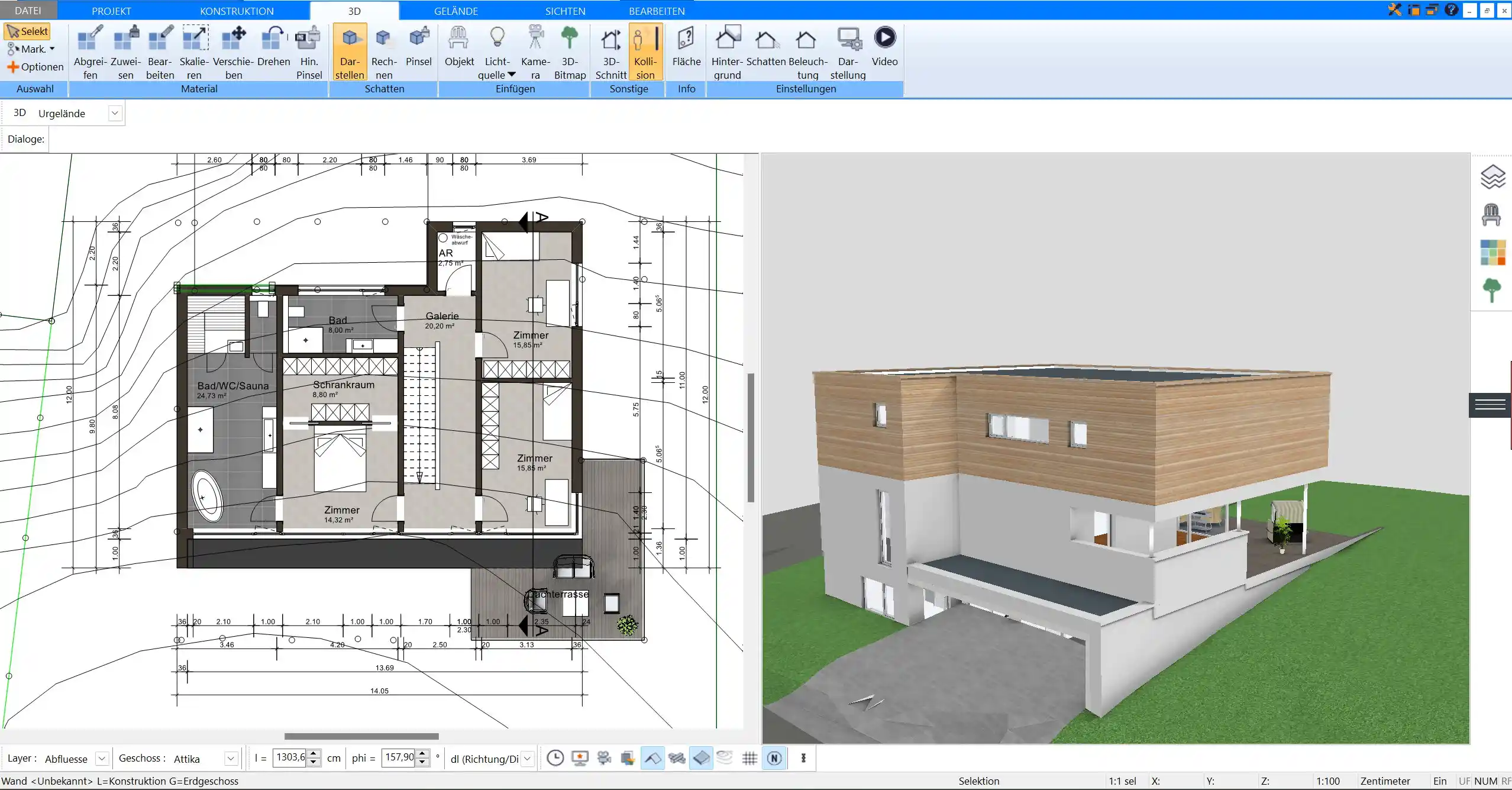
Task: Increase the length l value stepper
Action: pos(314,753)
